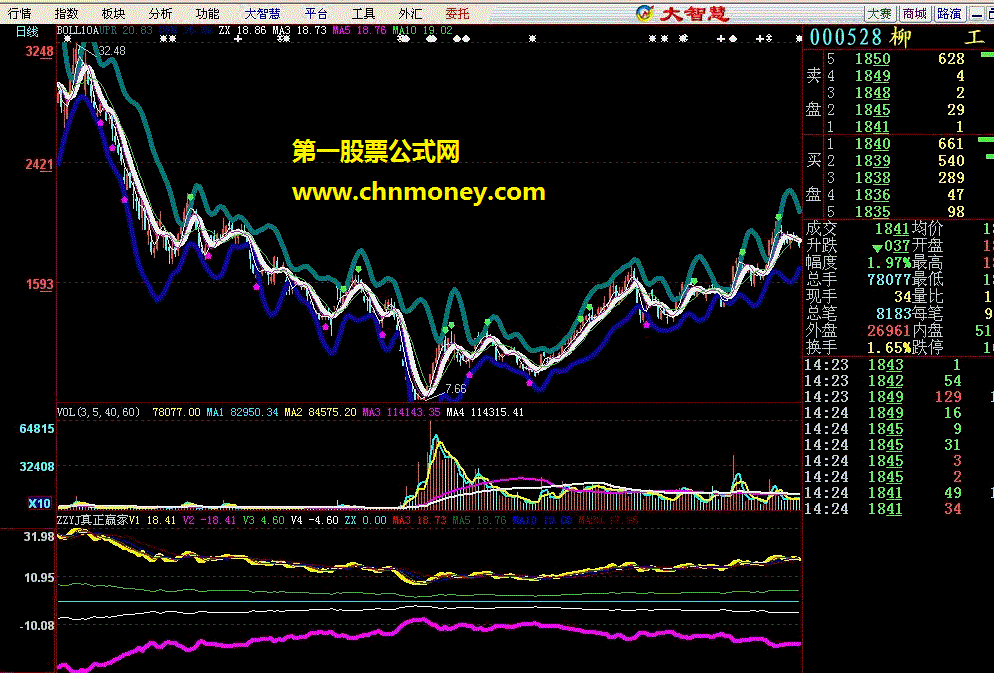Viewport: 994px width, 673px height.
Task: Click the 31.98 indicator axis label
Action: [39, 537]
